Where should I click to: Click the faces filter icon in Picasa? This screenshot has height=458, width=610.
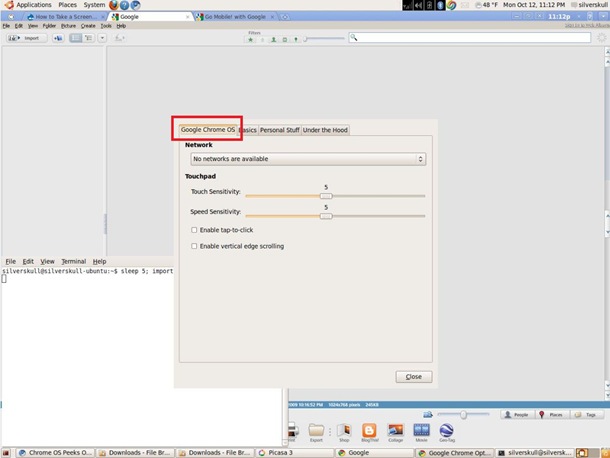(273, 40)
